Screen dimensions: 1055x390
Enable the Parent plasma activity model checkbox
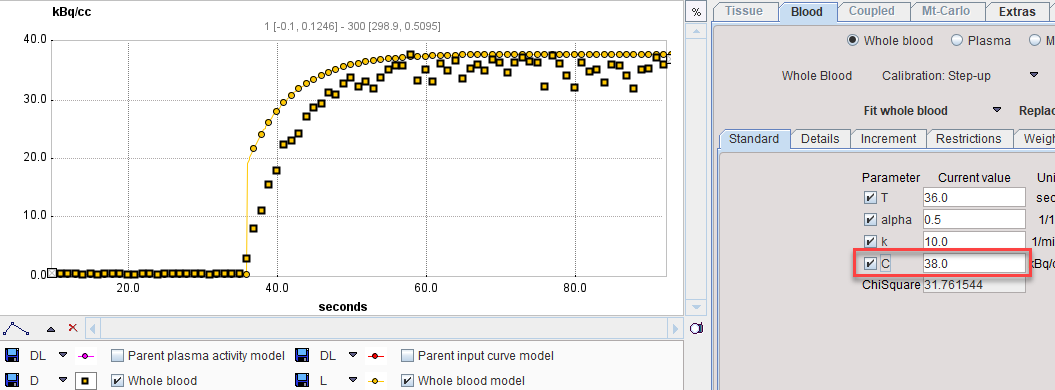118,355
